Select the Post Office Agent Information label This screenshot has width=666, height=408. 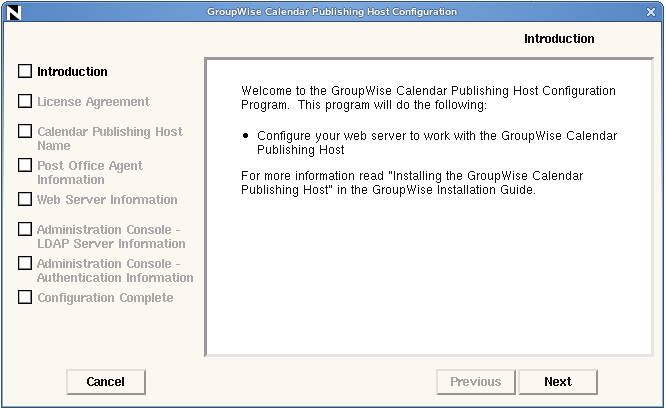(90, 172)
